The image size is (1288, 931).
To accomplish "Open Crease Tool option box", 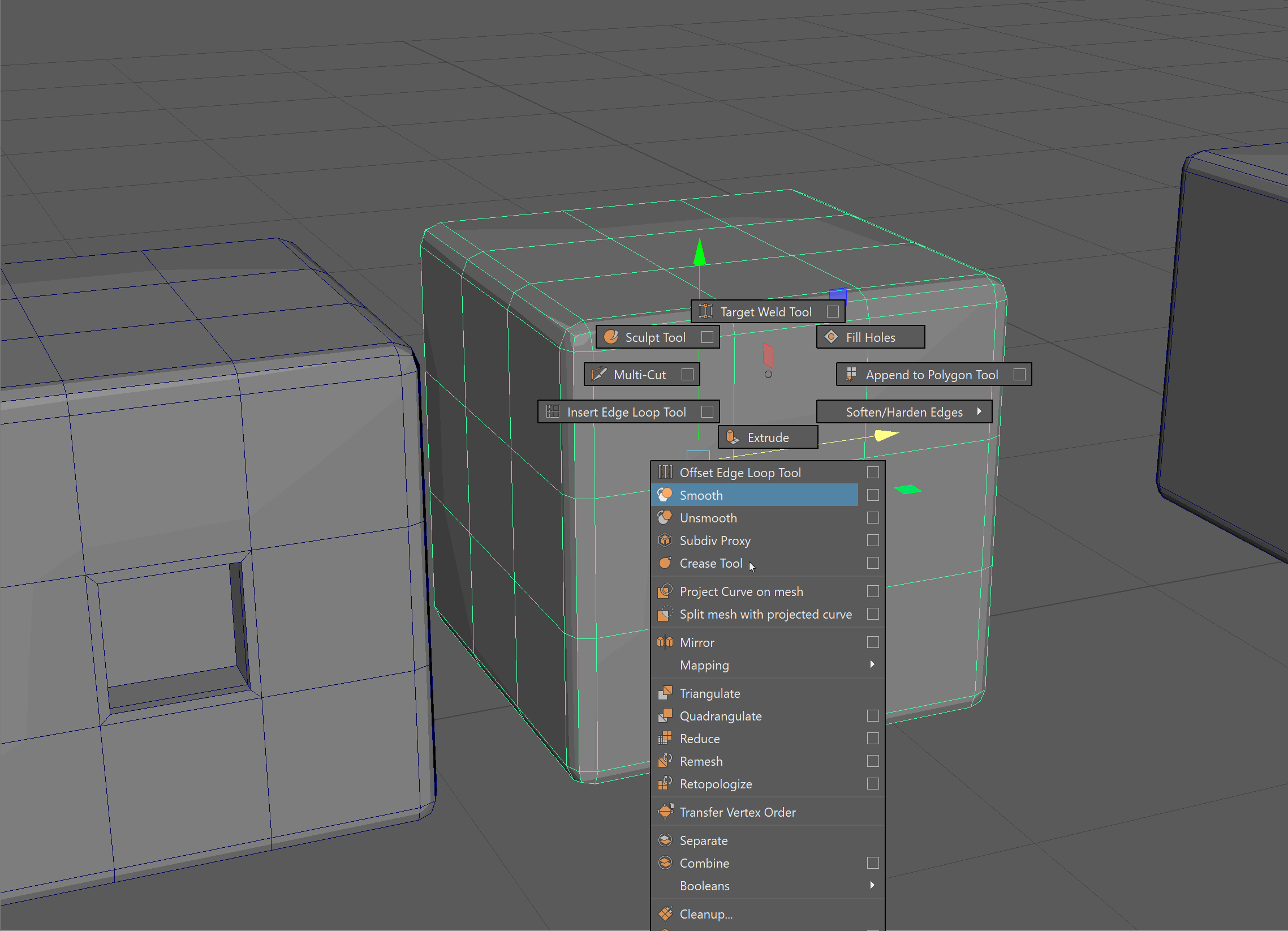I will coord(873,563).
